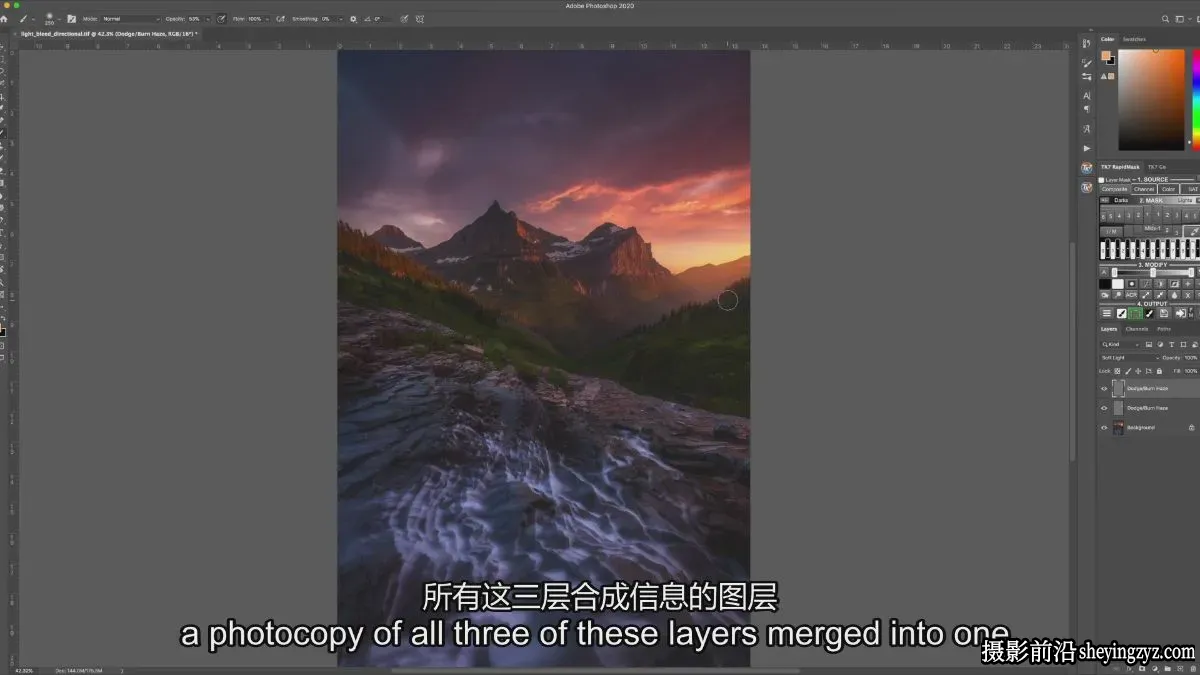Image resolution: width=1200 pixels, height=675 pixels.
Task: Expand the Opacity slider arrow in options bar
Action: click(x=208, y=19)
